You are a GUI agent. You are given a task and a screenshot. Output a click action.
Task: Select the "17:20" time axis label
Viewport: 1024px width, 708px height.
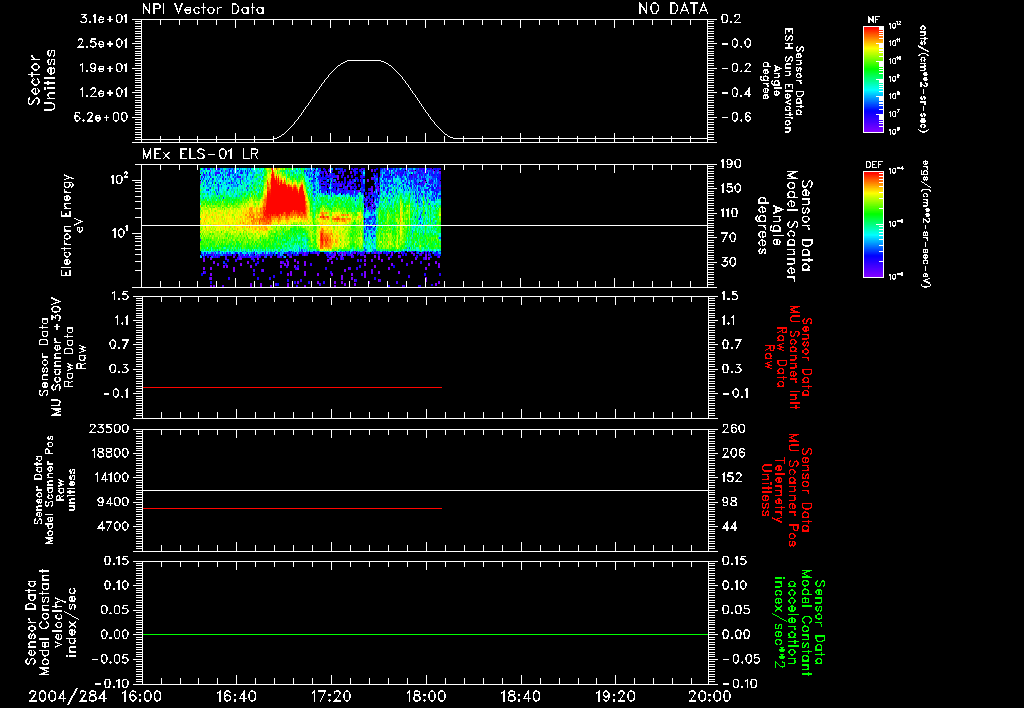[331, 696]
